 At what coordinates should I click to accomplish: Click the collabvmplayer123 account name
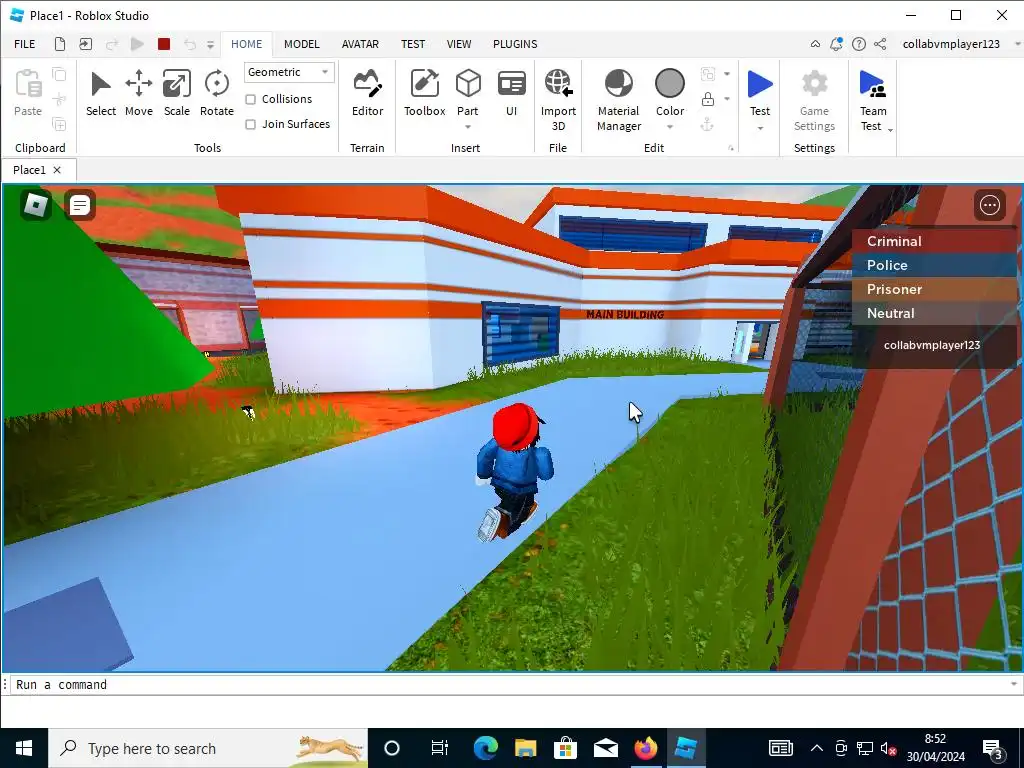click(x=951, y=44)
